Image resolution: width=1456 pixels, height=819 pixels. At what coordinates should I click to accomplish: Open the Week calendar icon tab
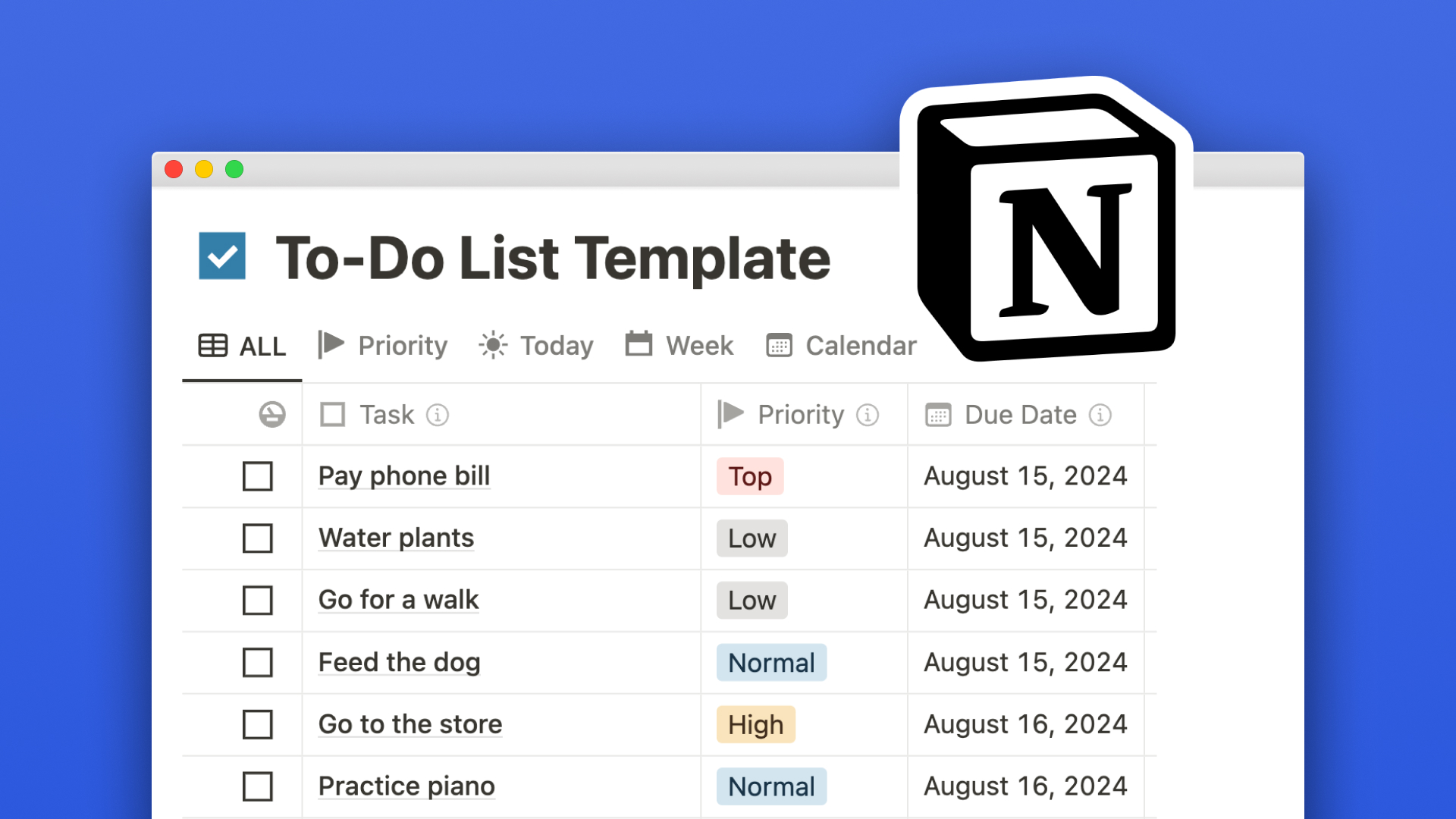click(x=680, y=345)
